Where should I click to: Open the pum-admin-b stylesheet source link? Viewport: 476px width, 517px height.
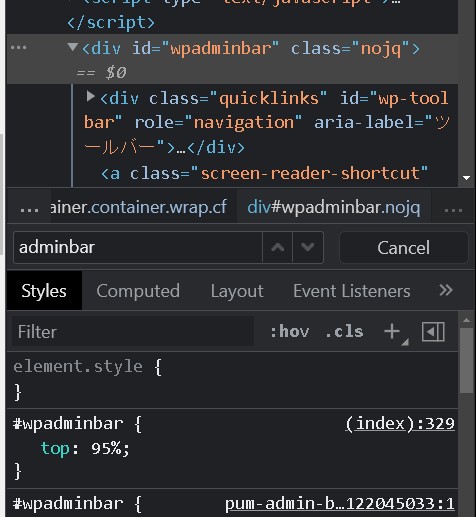pyautogui.click(x=340, y=503)
